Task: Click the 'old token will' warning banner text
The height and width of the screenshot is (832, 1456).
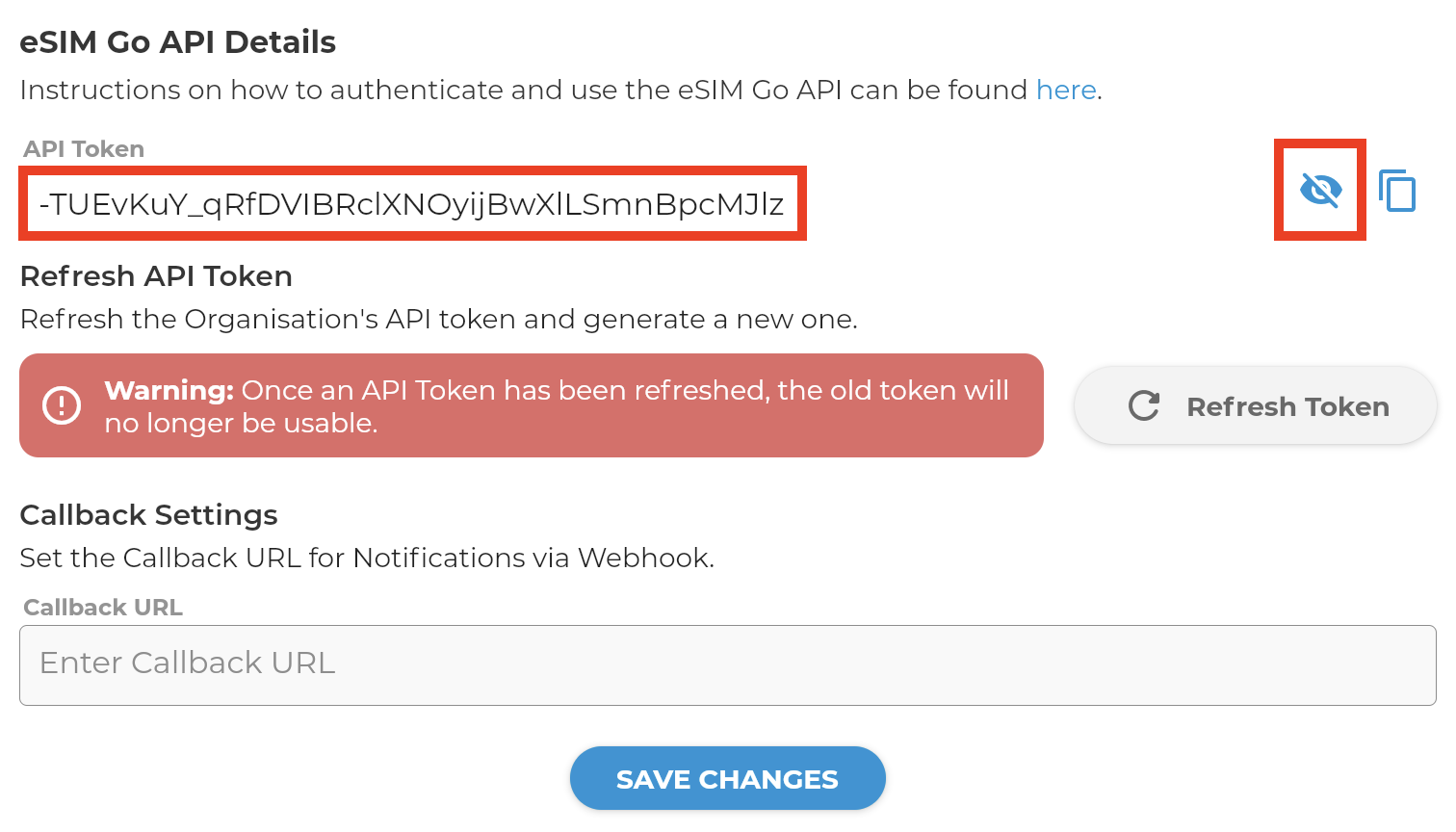Action: [x=923, y=390]
